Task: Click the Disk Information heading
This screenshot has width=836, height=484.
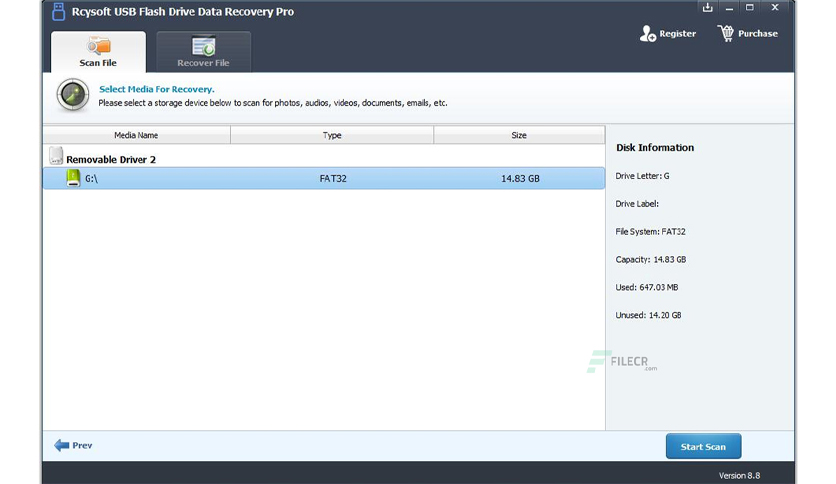Action: tap(655, 148)
